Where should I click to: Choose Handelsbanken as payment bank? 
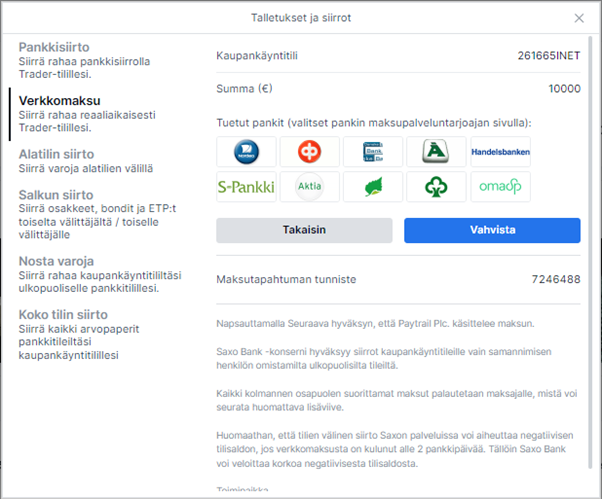500,152
